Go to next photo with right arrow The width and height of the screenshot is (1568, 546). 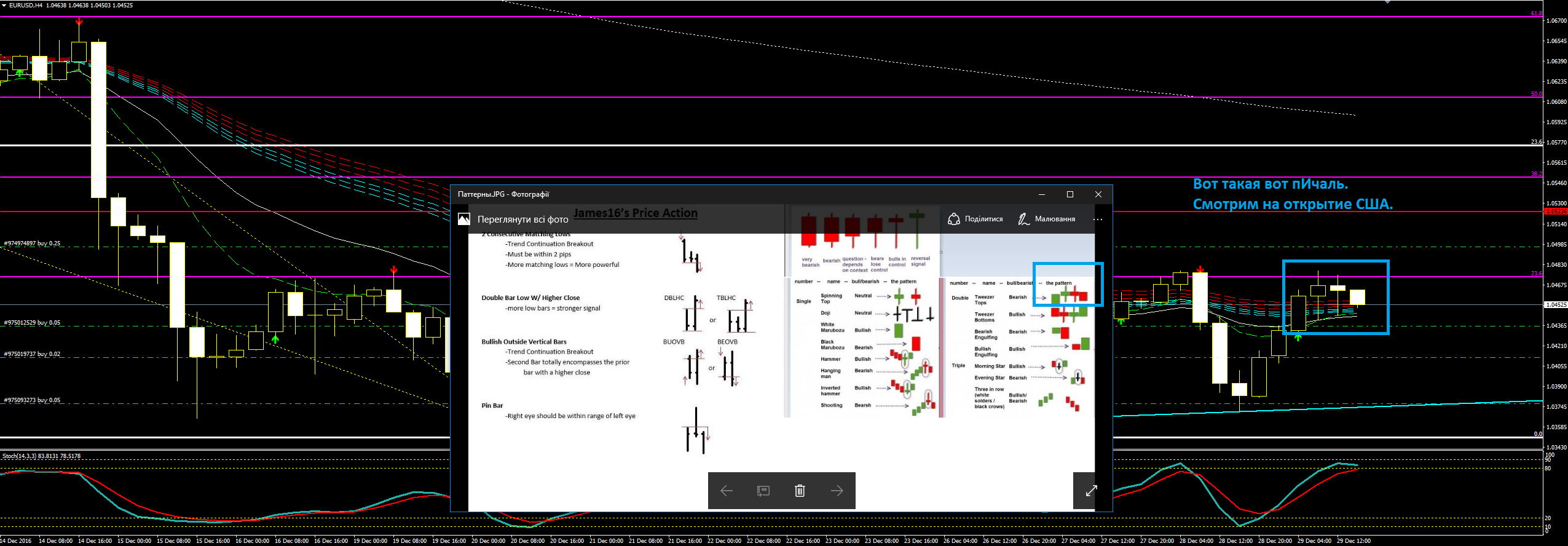click(837, 491)
